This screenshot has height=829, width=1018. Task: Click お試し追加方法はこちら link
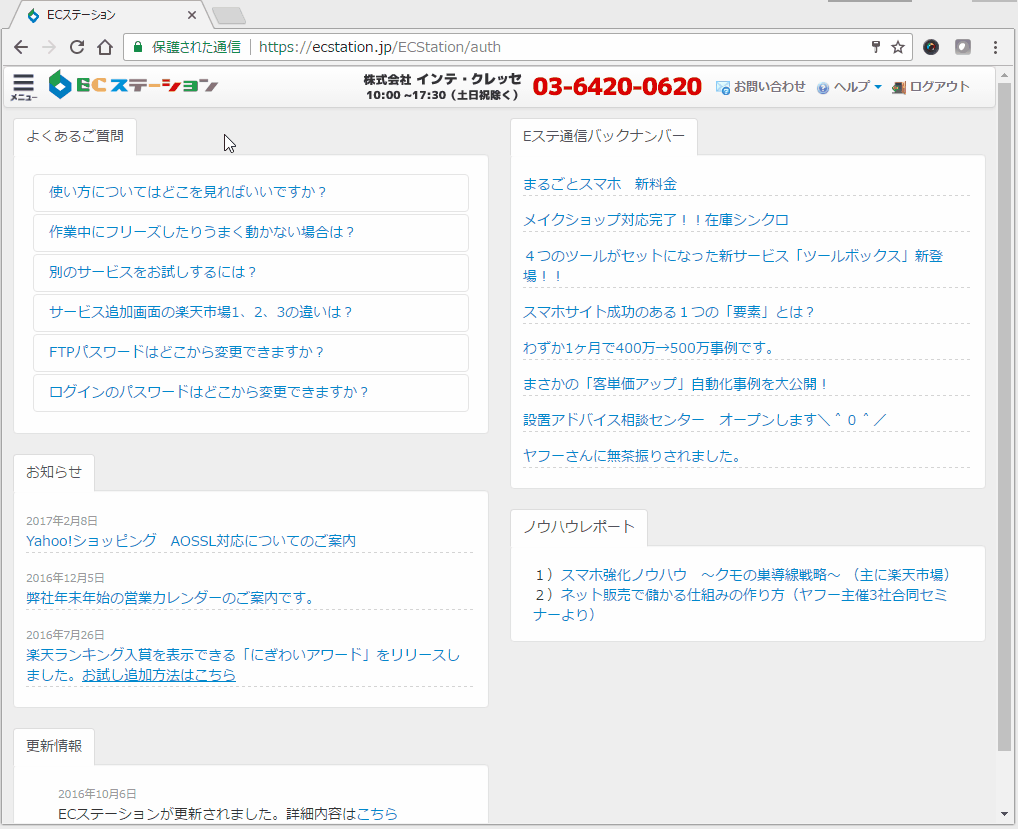[159, 675]
